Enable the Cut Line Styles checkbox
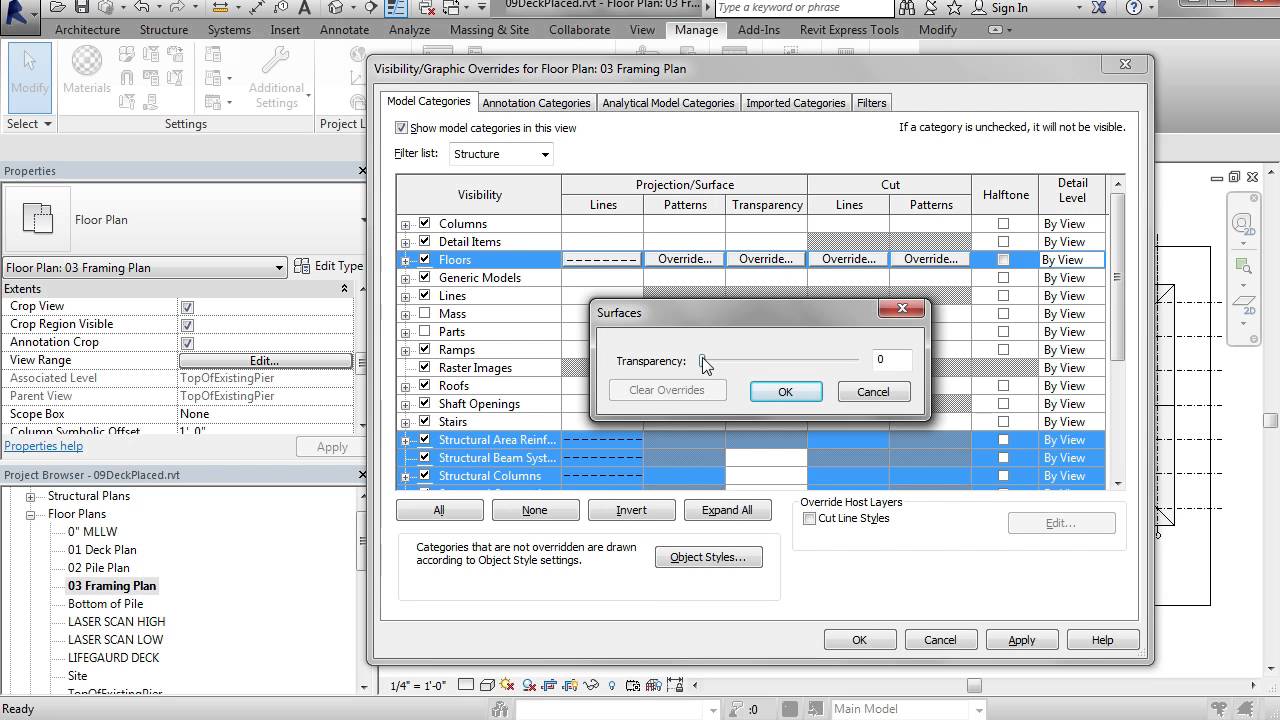Screen dimensions: 1280x720 click(810, 519)
